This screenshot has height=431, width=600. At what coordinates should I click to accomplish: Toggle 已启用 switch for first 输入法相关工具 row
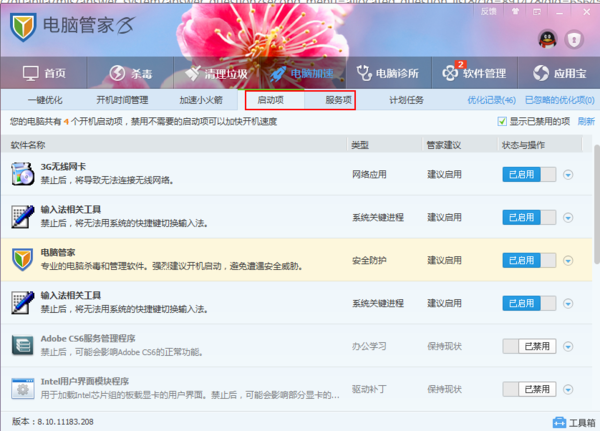529,217
